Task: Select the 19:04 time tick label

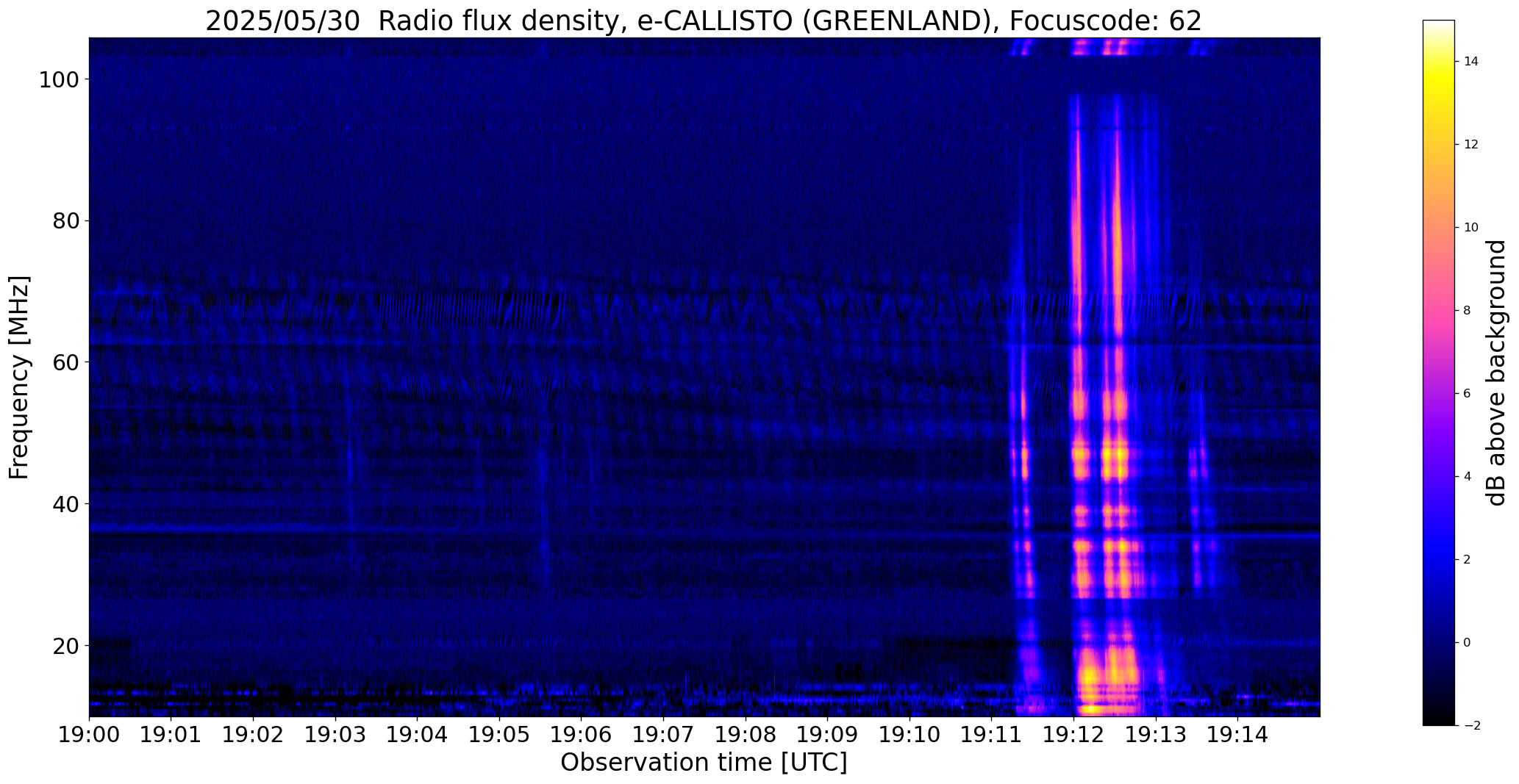Action: [417, 734]
